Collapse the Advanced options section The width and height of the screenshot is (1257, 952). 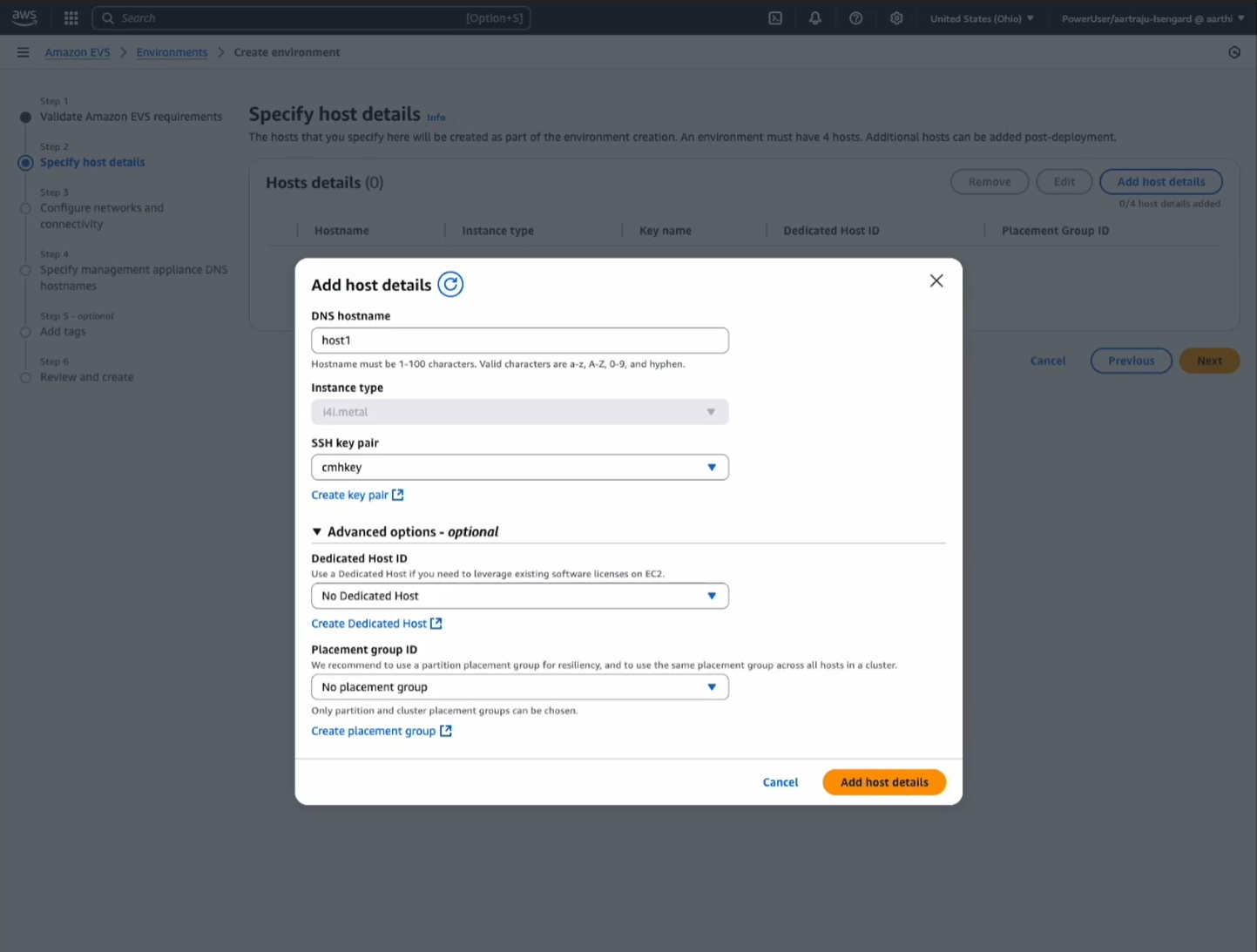coord(405,531)
